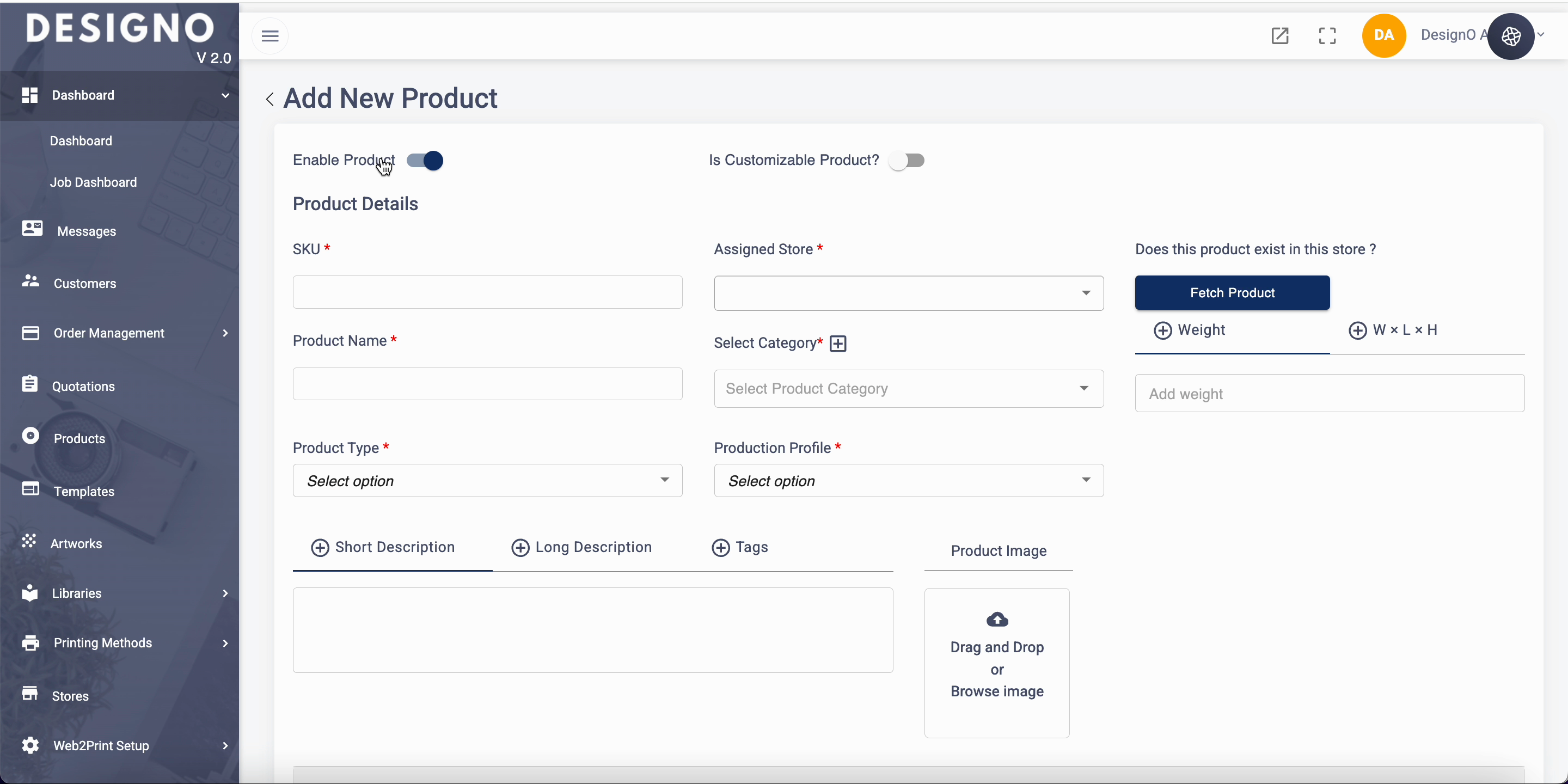Expand Order Management sidebar menu

109,333
